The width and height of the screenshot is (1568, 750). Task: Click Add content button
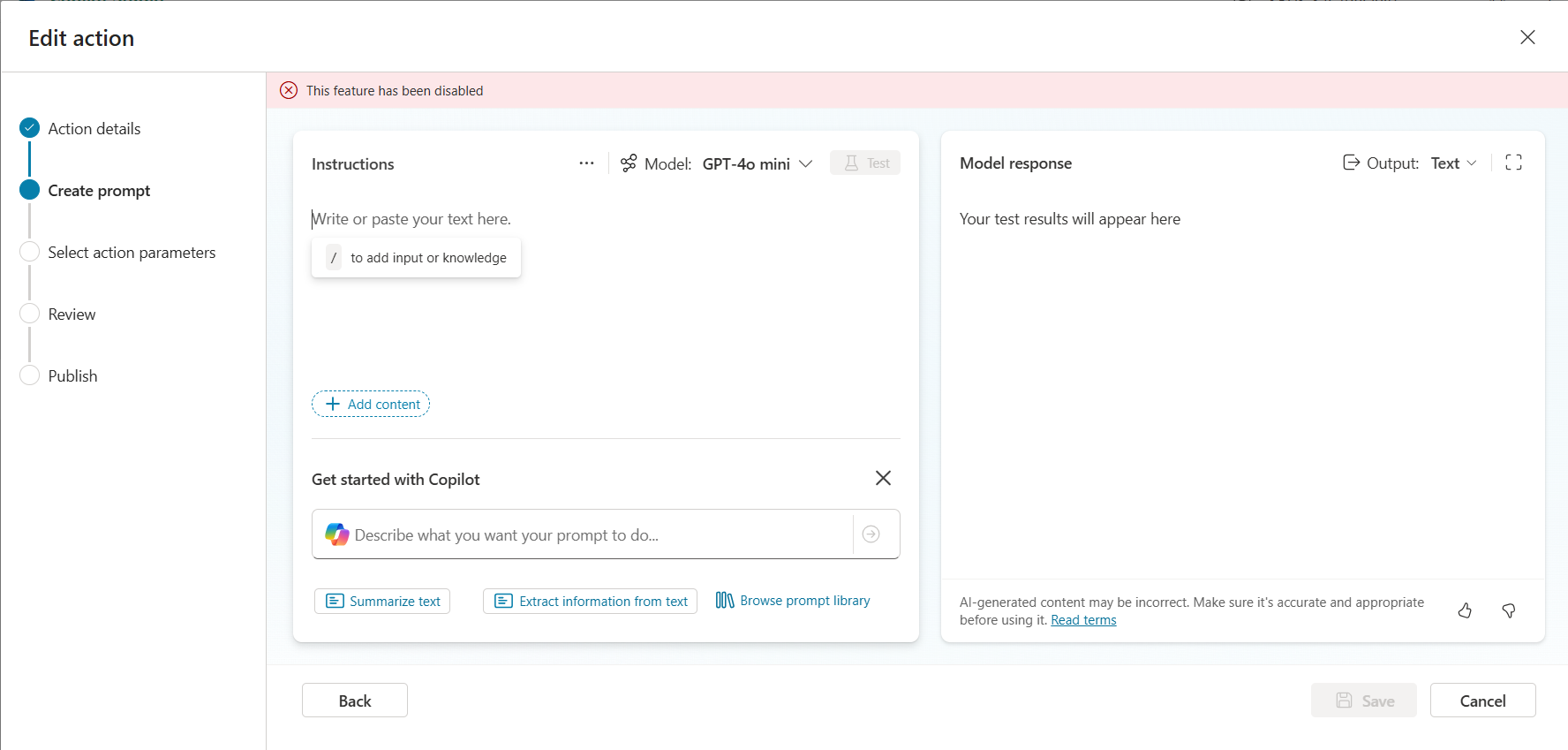tap(371, 404)
